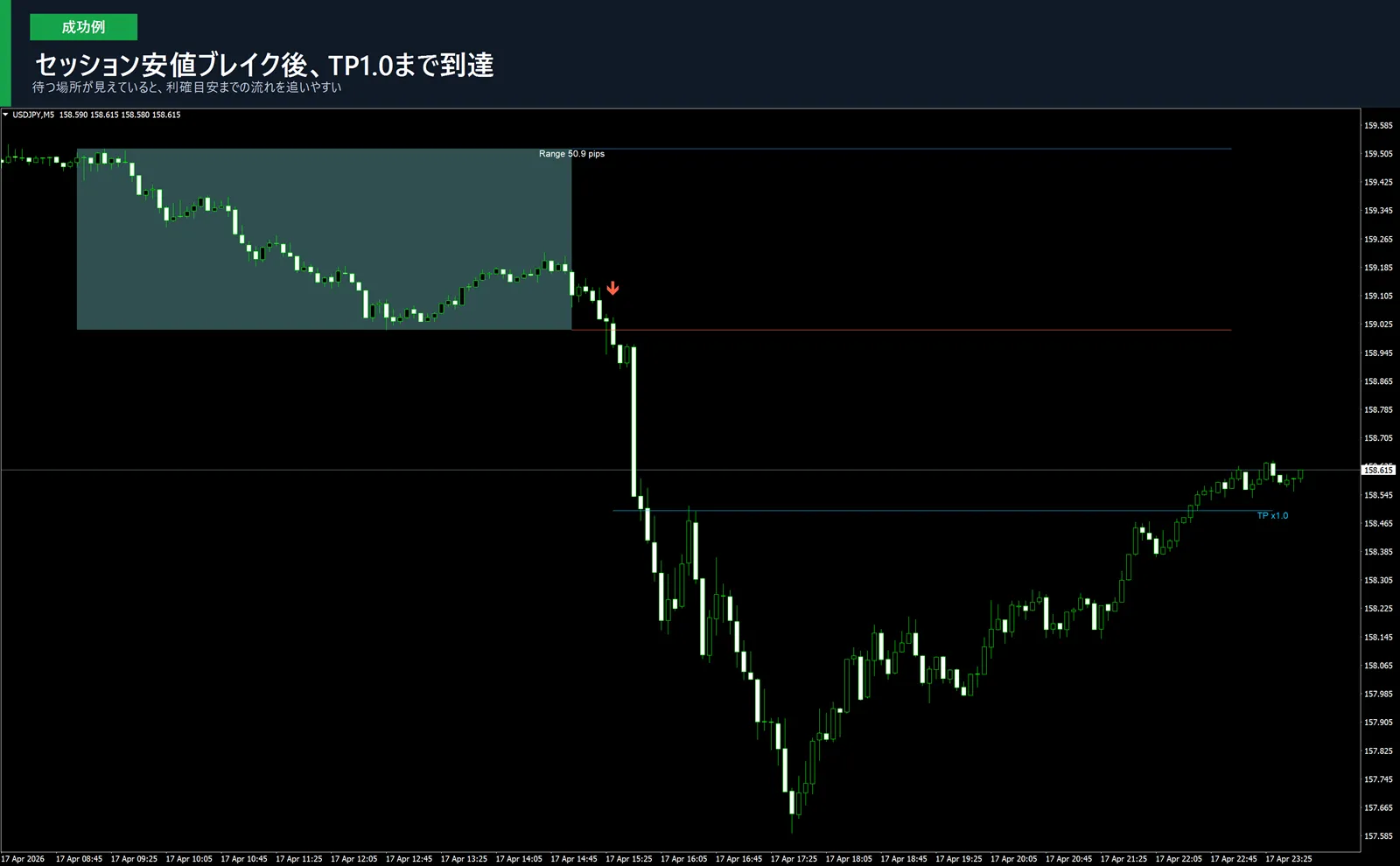Click the 158.385 price axis label
The image size is (1400, 866).
coord(1378,552)
